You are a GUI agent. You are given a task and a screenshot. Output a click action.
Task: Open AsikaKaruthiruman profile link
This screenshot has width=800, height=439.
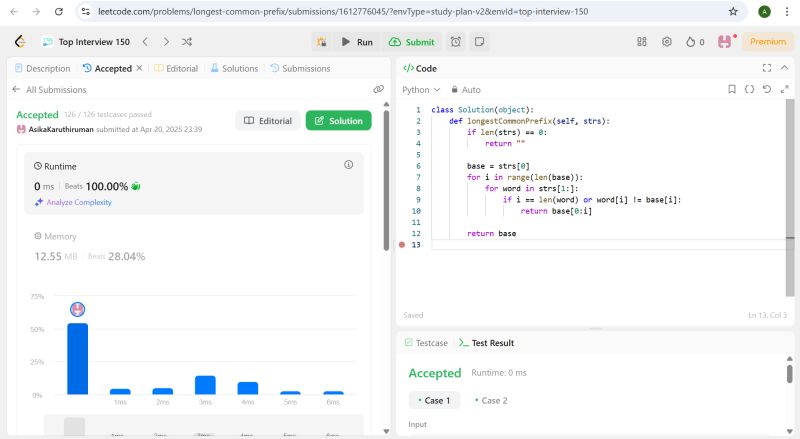click(x=61, y=130)
